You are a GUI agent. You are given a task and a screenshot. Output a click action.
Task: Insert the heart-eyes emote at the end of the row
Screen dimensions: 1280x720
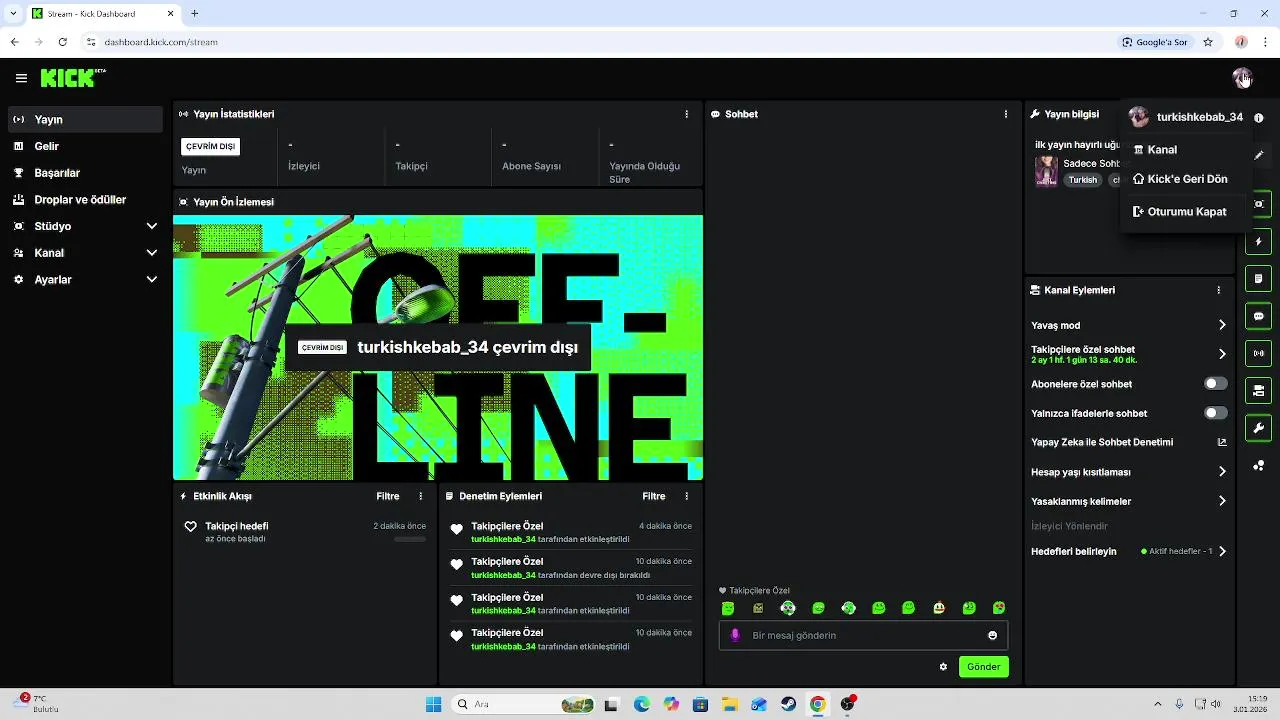point(999,608)
